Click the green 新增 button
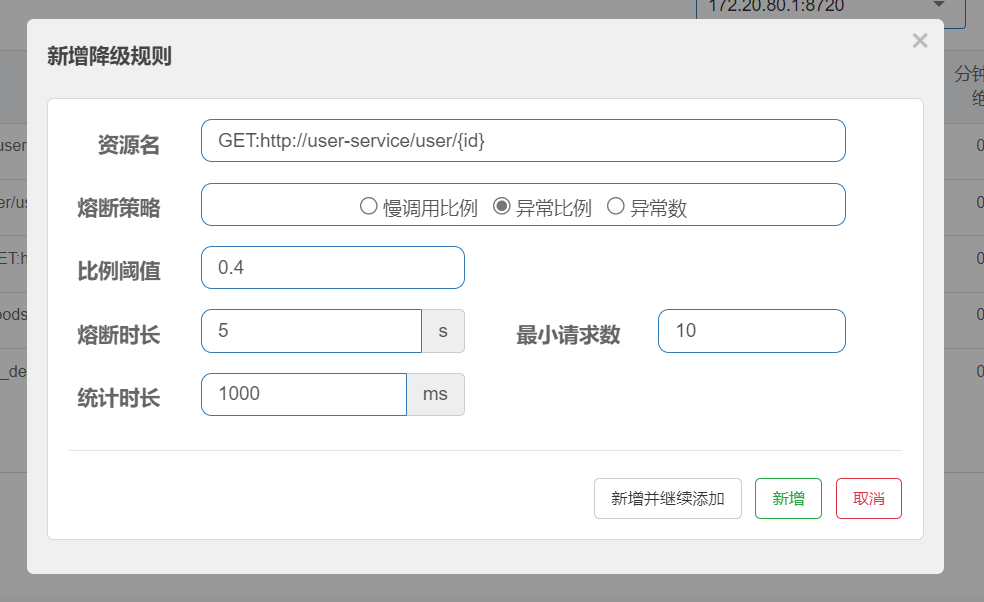Screen dimensions: 984x602 pos(788,499)
